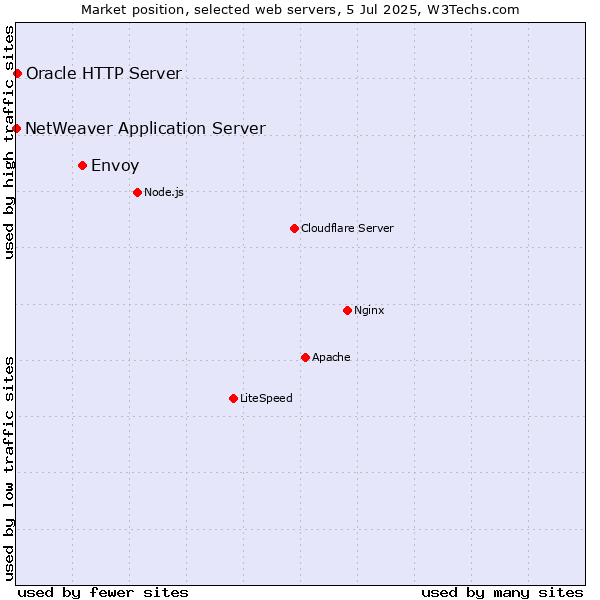Click the NetWeaver Application Server red marker
This screenshot has width=600, height=600.
click(x=16, y=128)
